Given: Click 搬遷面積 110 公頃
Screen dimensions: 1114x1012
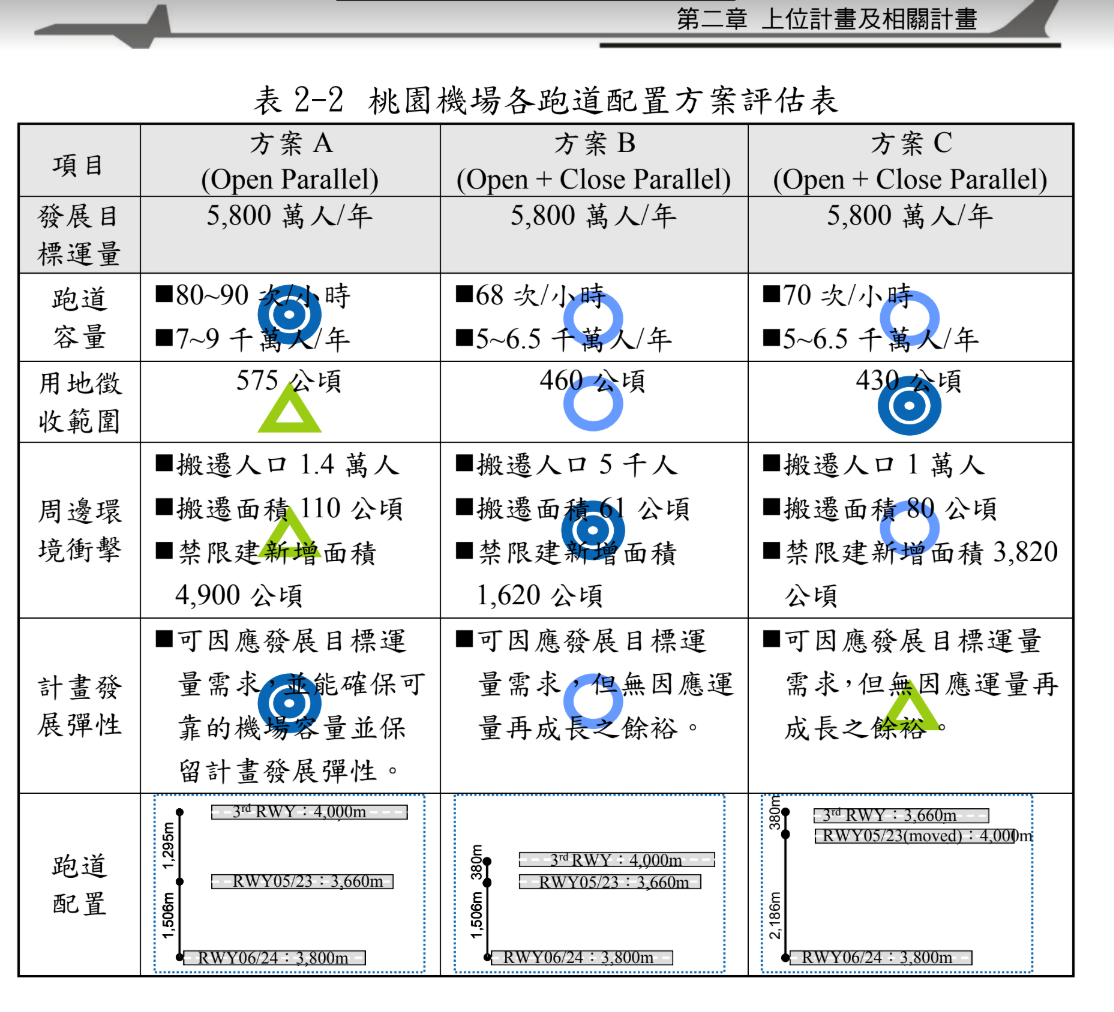Looking at the screenshot, I should tap(280, 508).
